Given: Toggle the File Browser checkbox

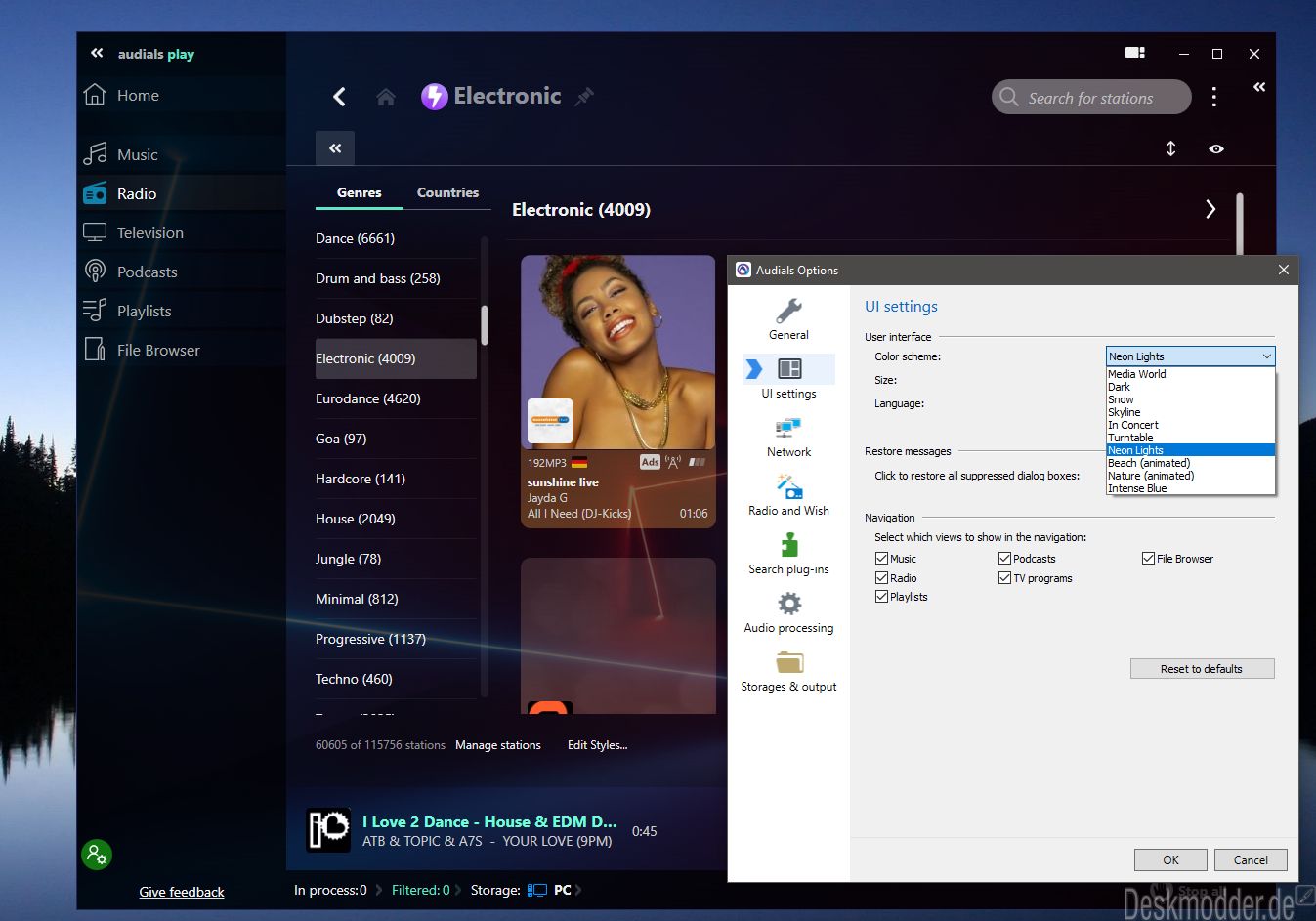Looking at the screenshot, I should coord(1148,559).
